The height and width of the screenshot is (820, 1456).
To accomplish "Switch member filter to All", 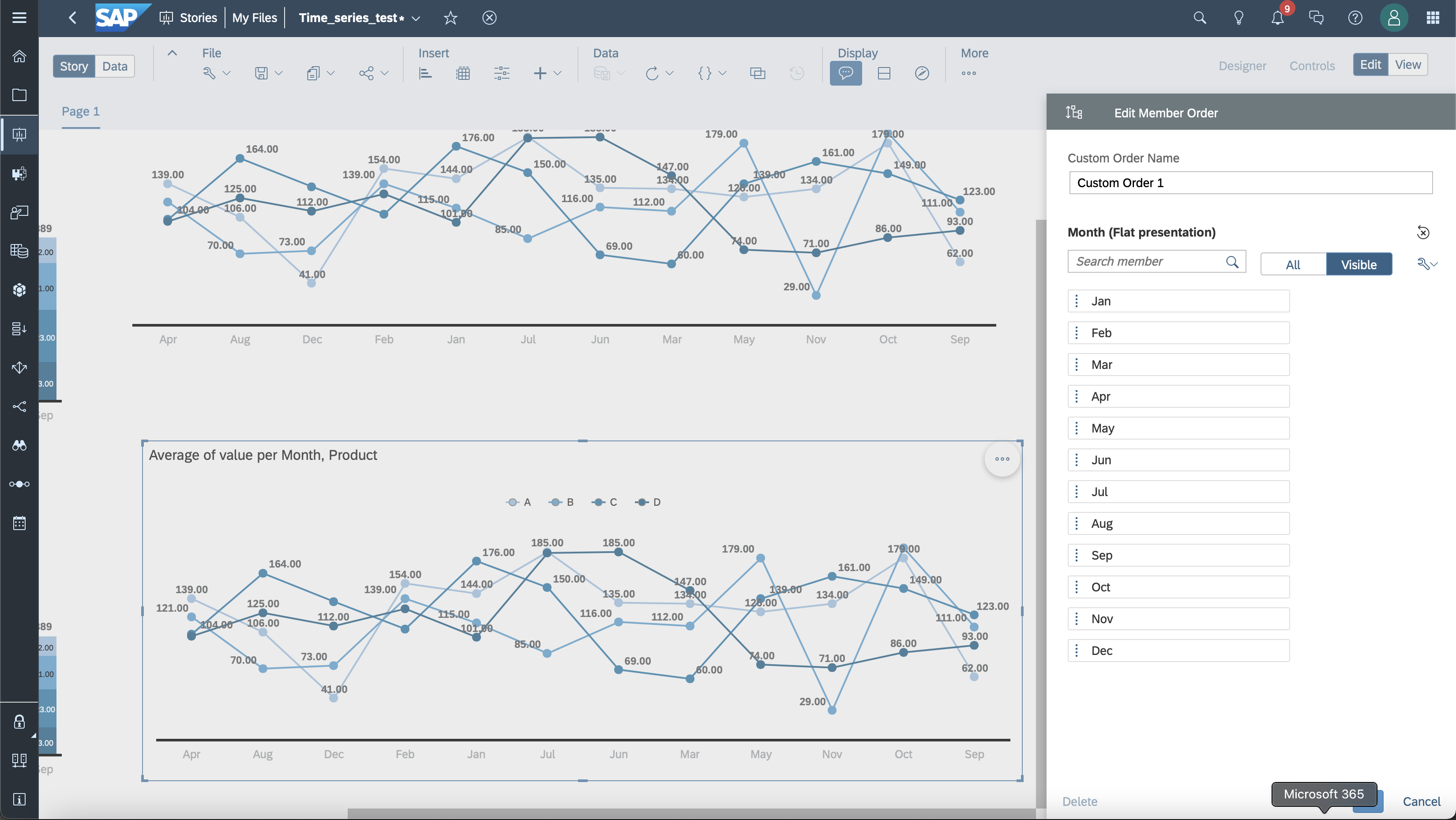I will [x=1293, y=265].
